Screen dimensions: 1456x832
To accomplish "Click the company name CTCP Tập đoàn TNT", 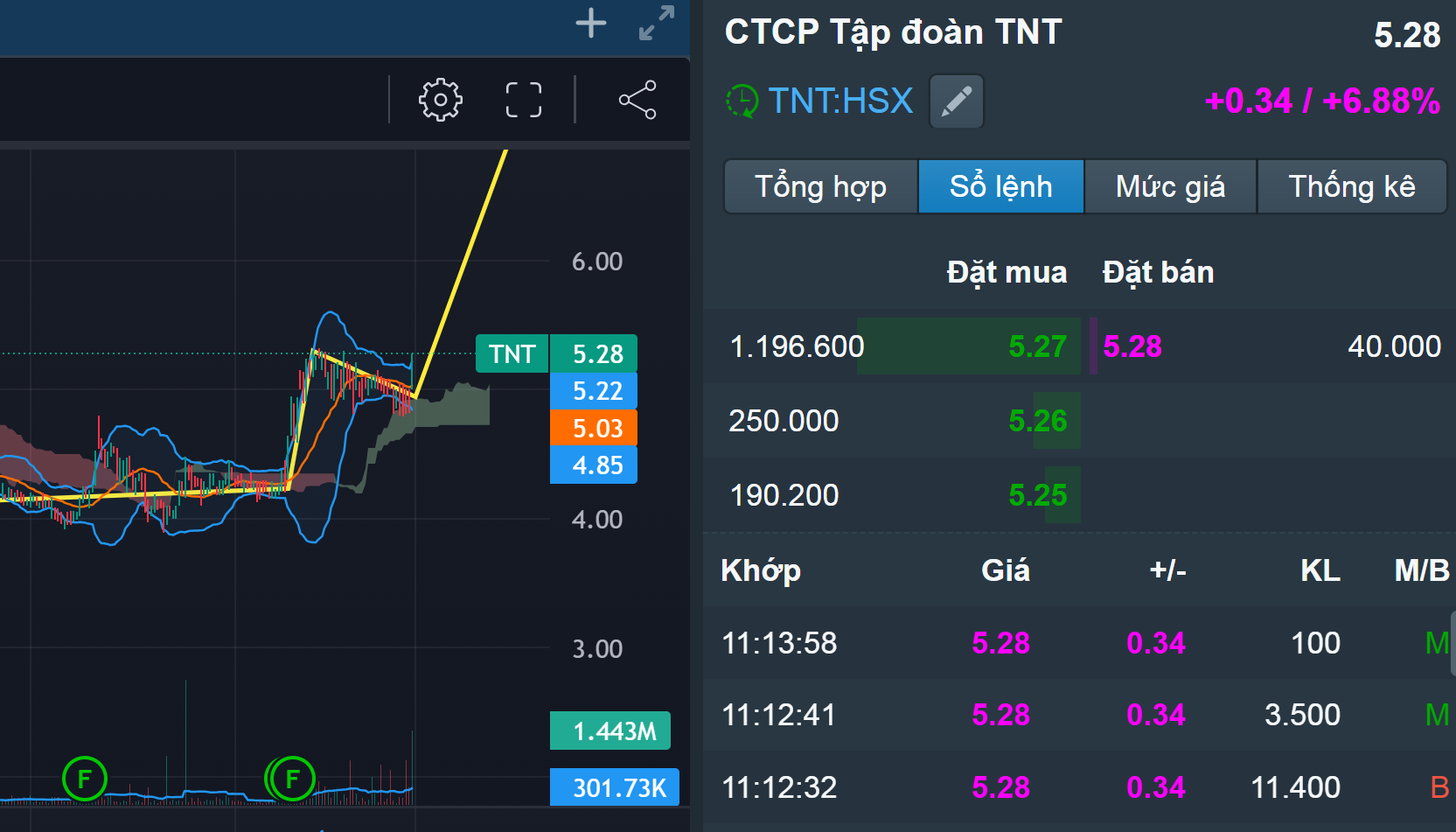I will click(x=893, y=32).
